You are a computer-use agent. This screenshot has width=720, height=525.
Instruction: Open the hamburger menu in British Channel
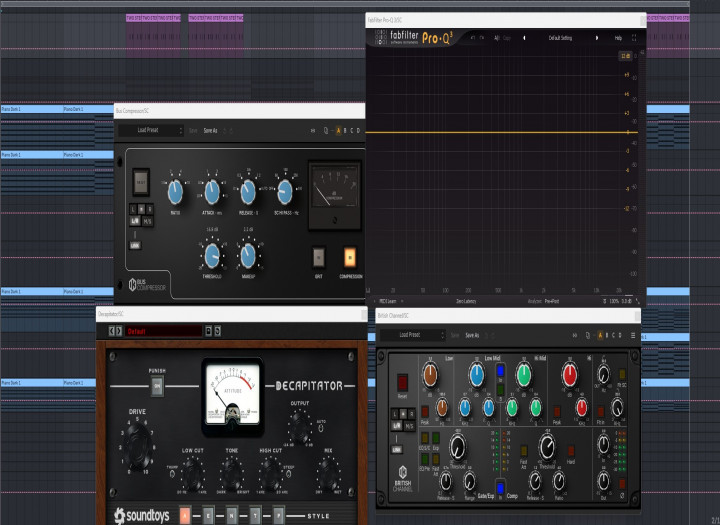click(633, 335)
